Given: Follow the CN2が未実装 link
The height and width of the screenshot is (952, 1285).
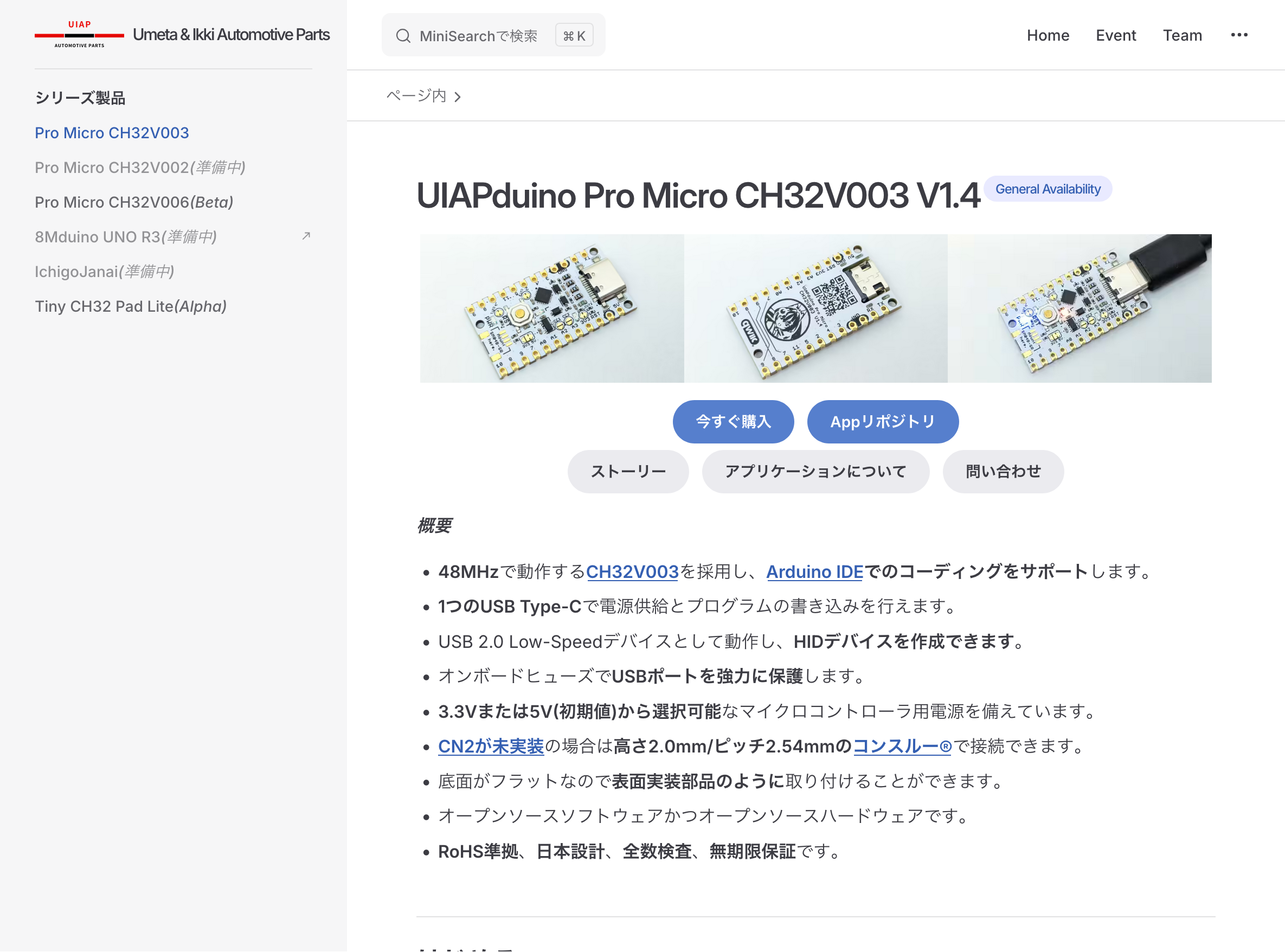Looking at the screenshot, I should [x=490, y=745].
